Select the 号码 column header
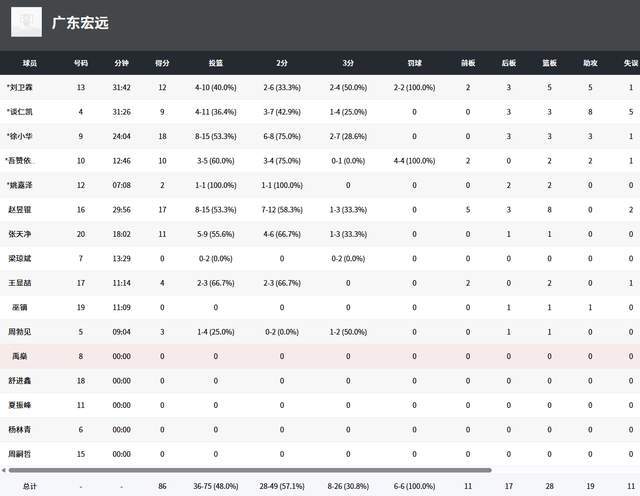The width and height of the screenshot is (640, 496). tap(80, 62)
